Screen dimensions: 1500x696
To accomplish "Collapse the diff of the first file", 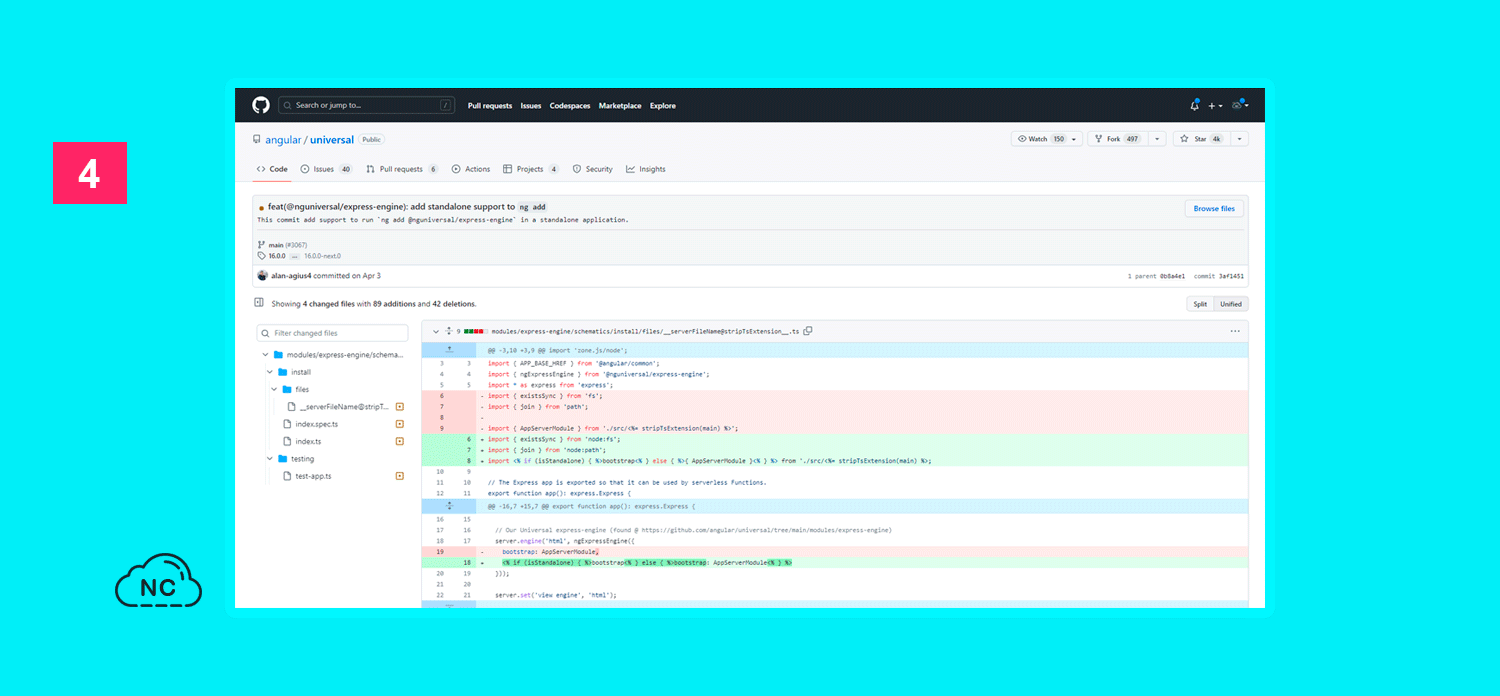I will click(436, 331).
